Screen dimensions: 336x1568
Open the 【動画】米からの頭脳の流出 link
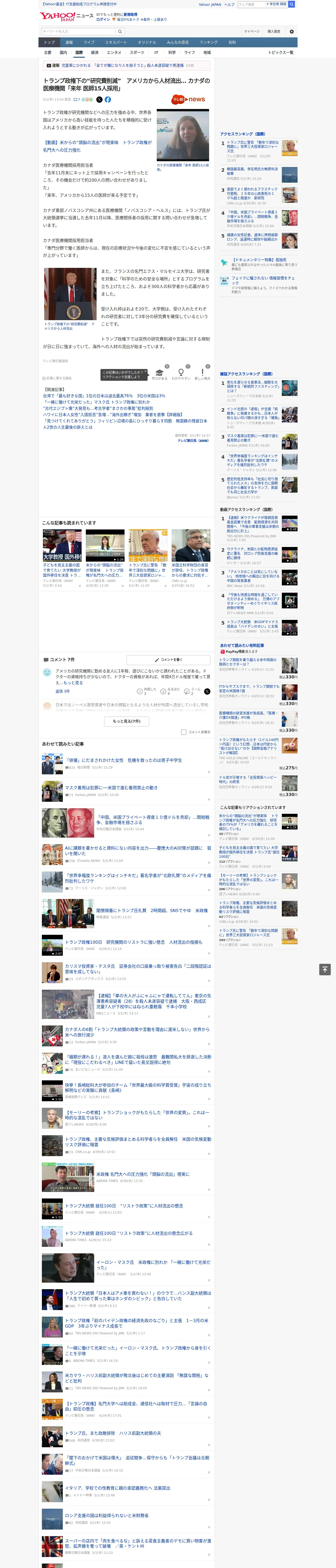(x=97, y=146)
